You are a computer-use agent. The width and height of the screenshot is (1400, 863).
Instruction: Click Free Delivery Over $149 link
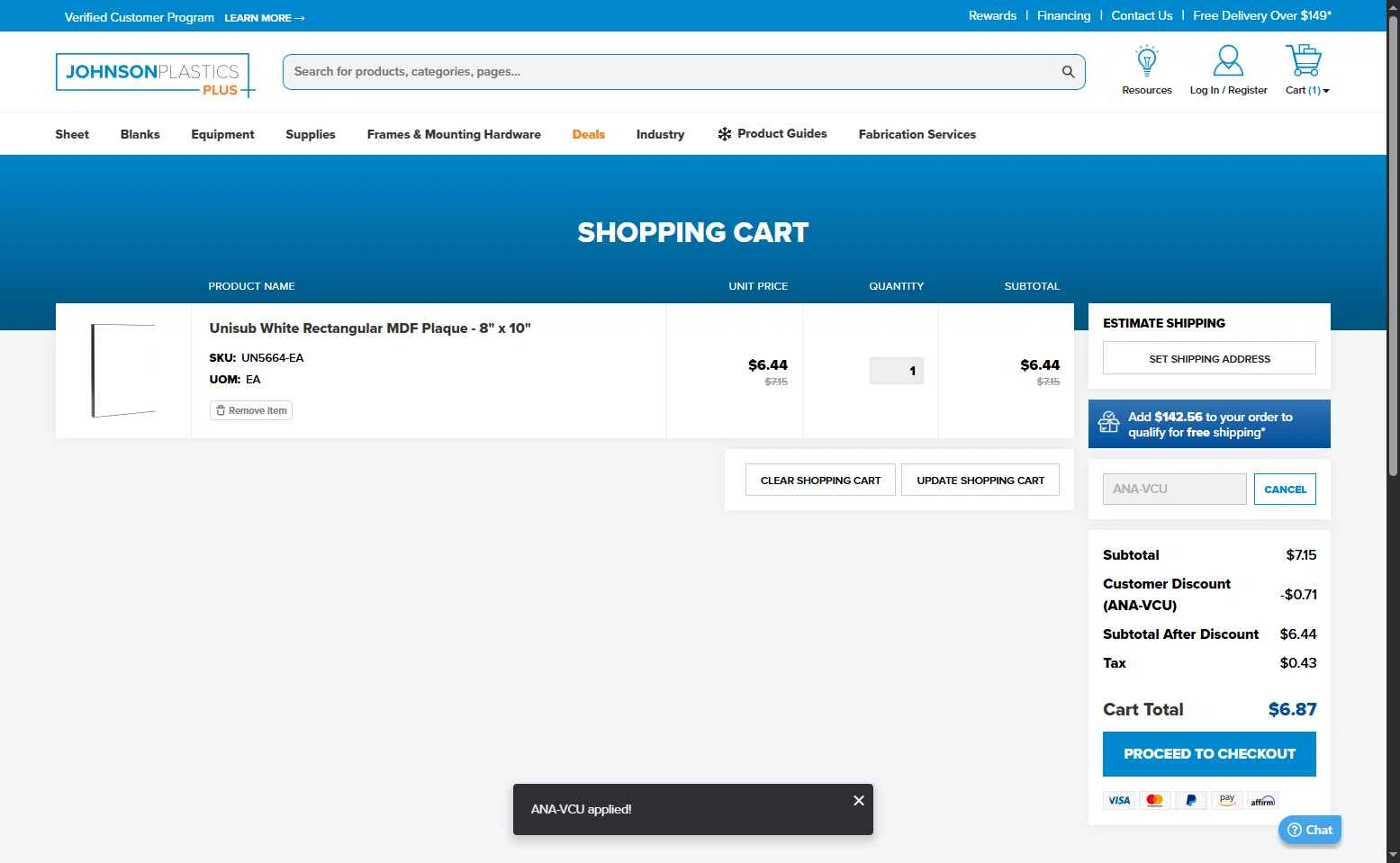coord(1262,15)
